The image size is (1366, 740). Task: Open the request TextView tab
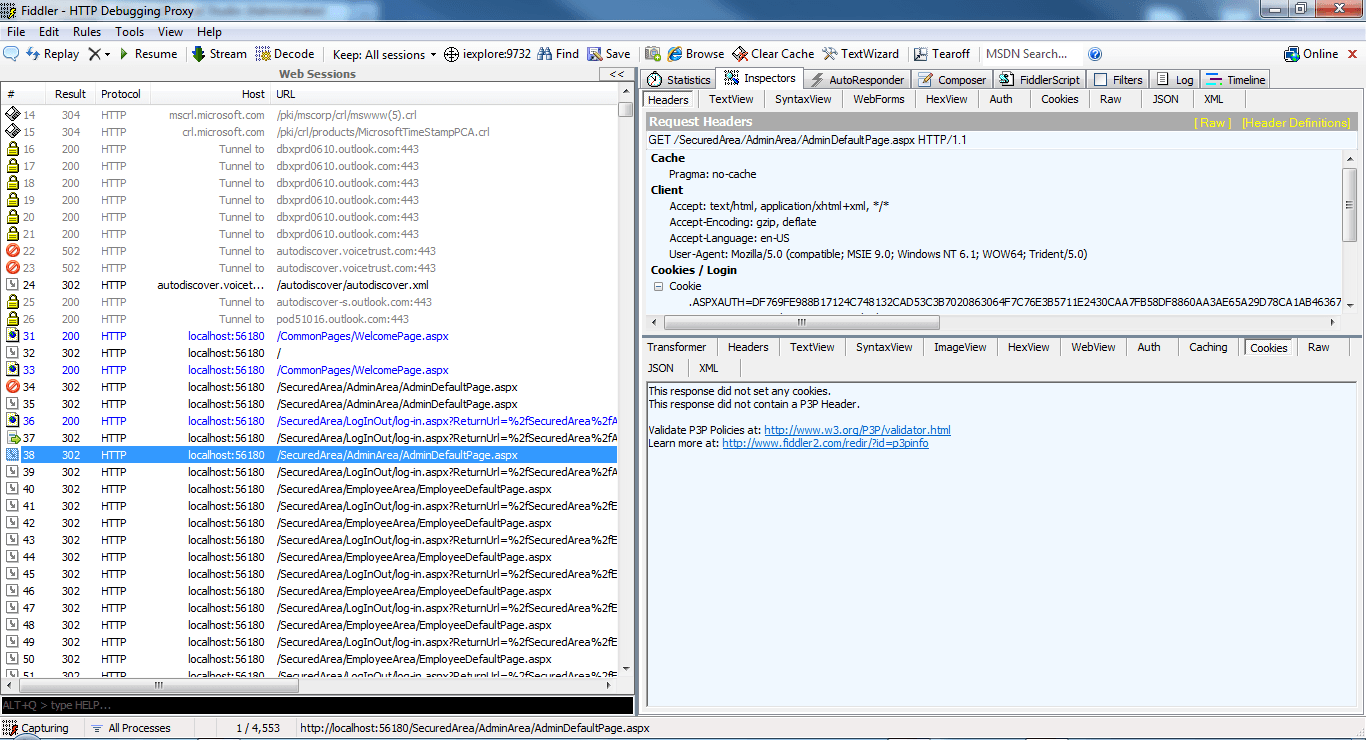click(731, 99)
